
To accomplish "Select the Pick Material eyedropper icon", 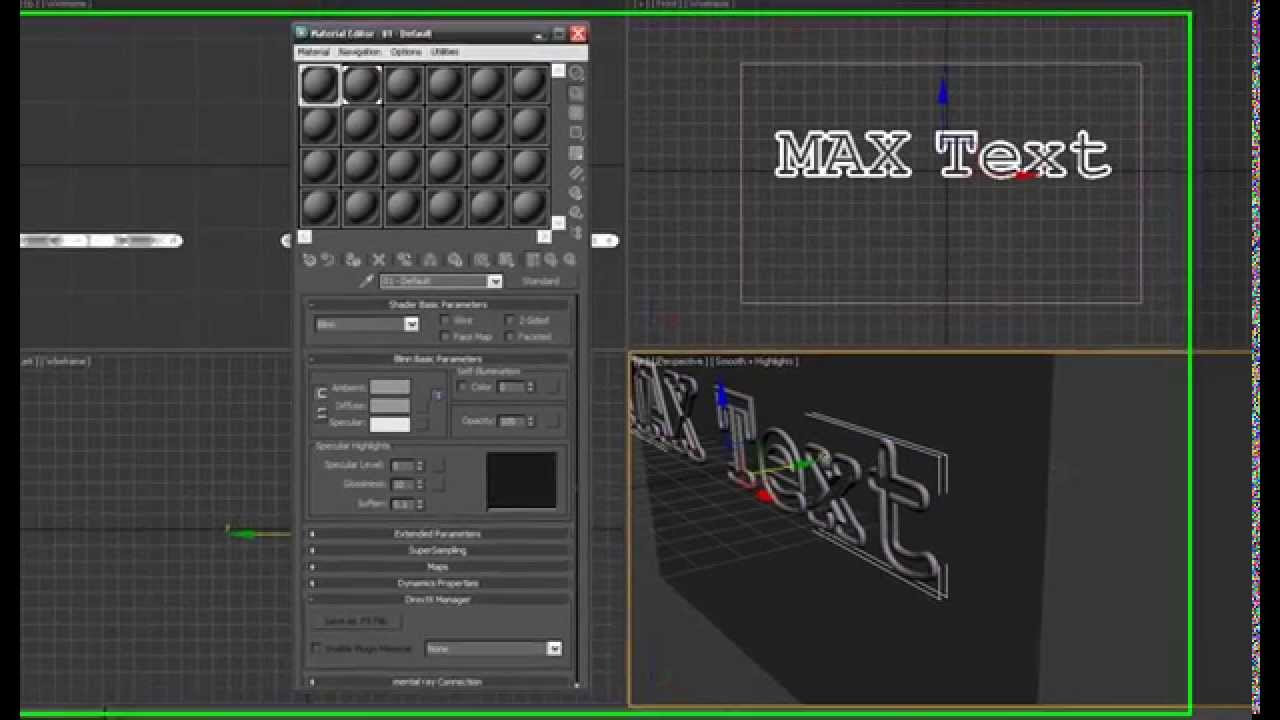I will click(366, 281).
